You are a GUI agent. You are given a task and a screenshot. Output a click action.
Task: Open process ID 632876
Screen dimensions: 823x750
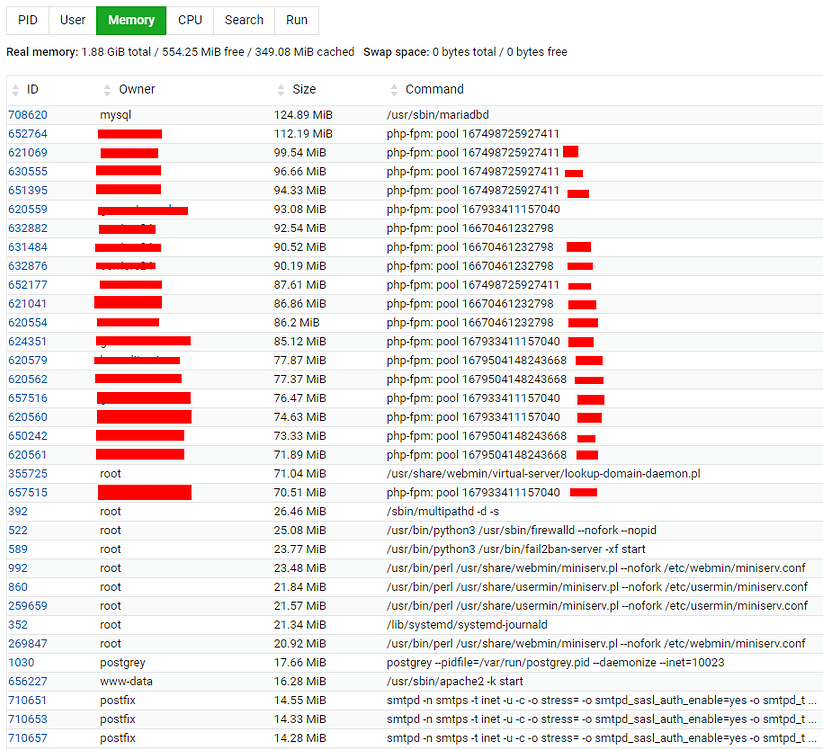click(28, 266)
